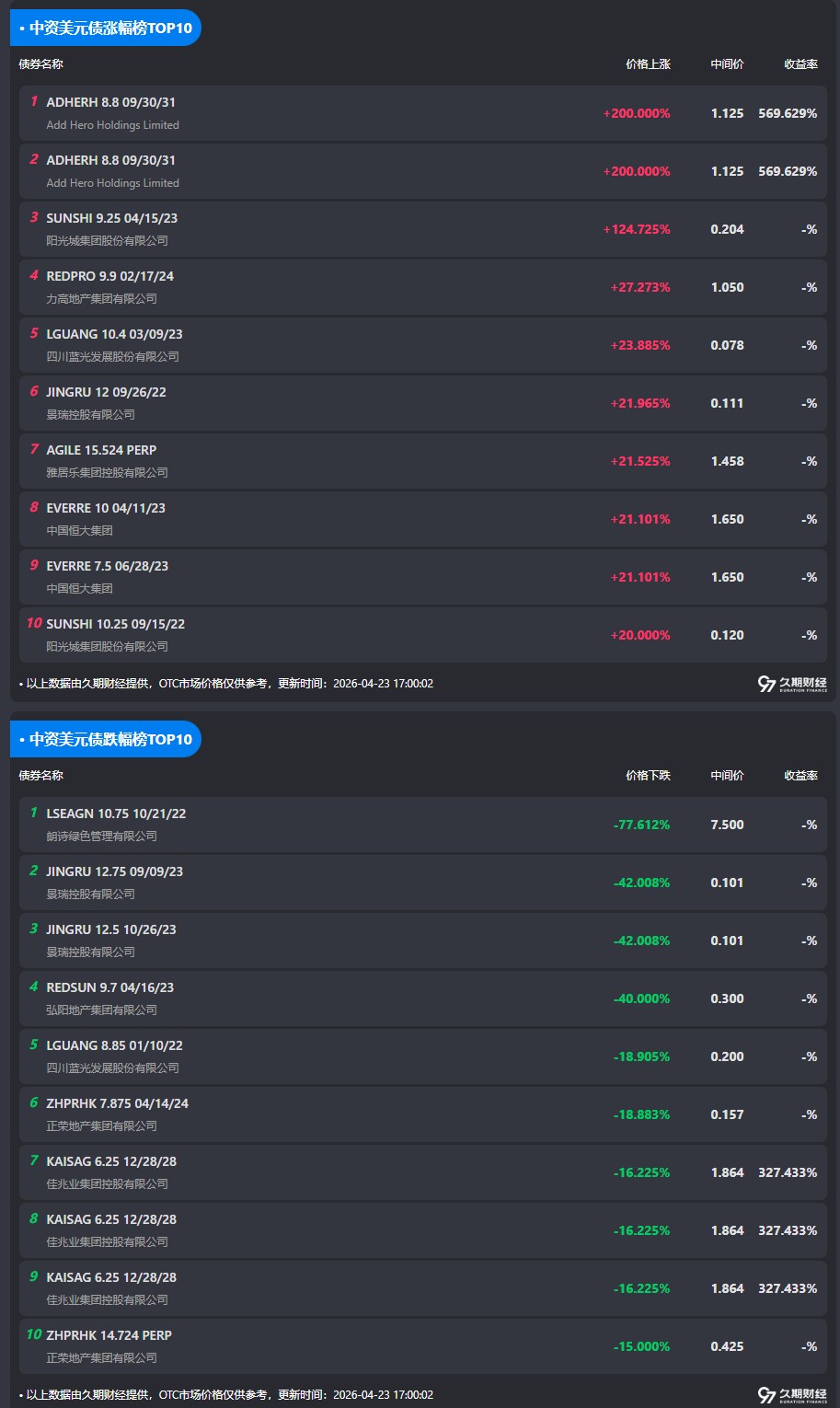Image resolution: width=840 pixels, height=1408 pixels.
Task: Click the JINGRU 12.75 09/09/23 bond name
Action: [115, 872]
